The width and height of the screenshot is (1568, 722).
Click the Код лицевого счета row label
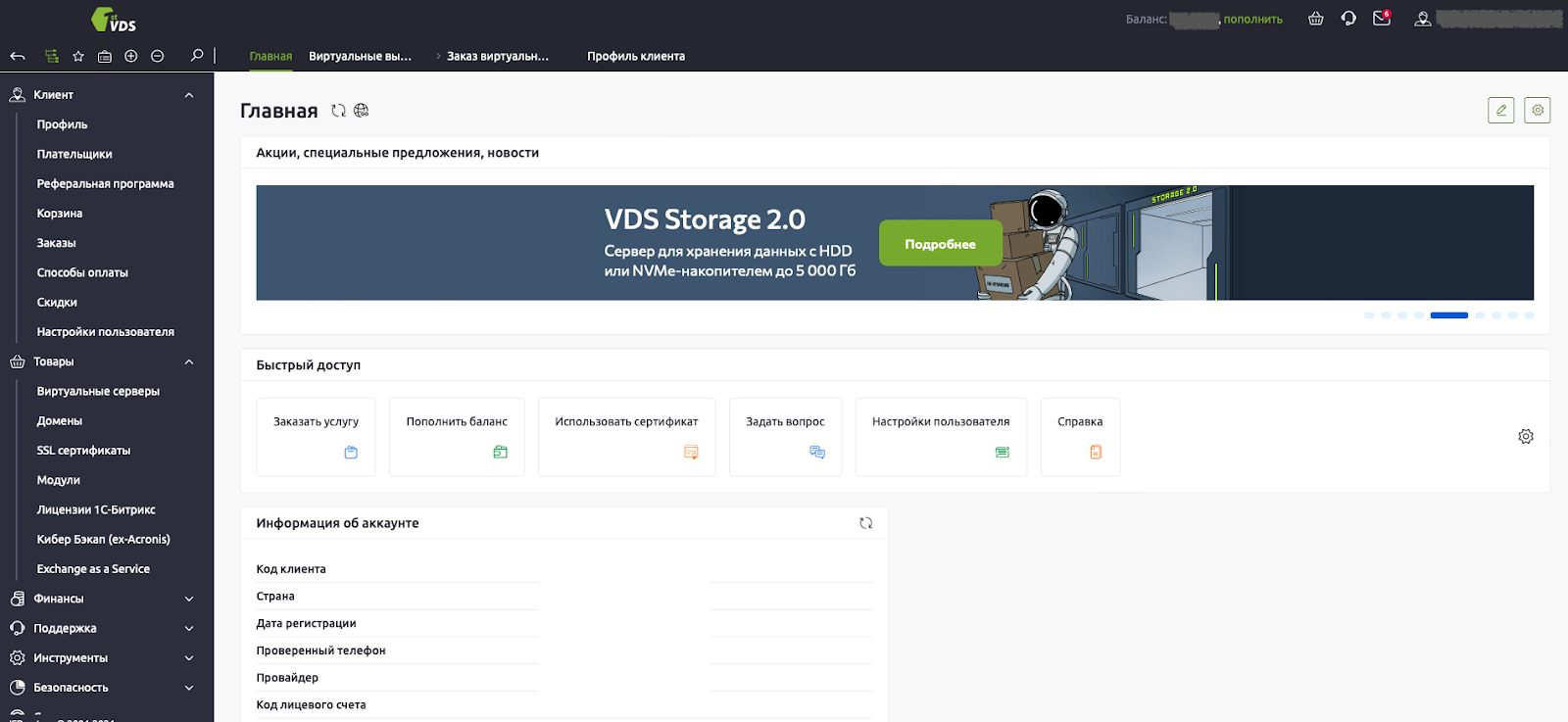click(312, 705)
